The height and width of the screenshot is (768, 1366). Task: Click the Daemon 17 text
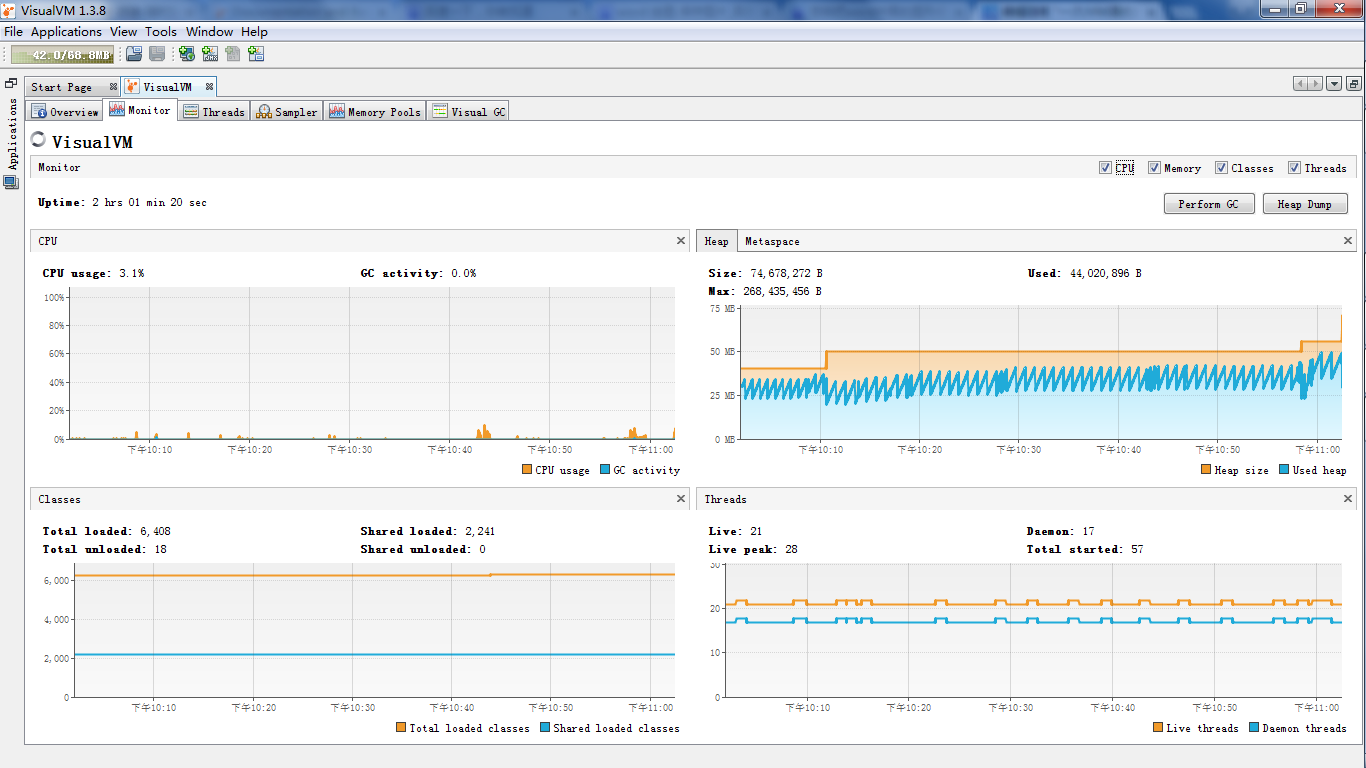[1060, 531]
